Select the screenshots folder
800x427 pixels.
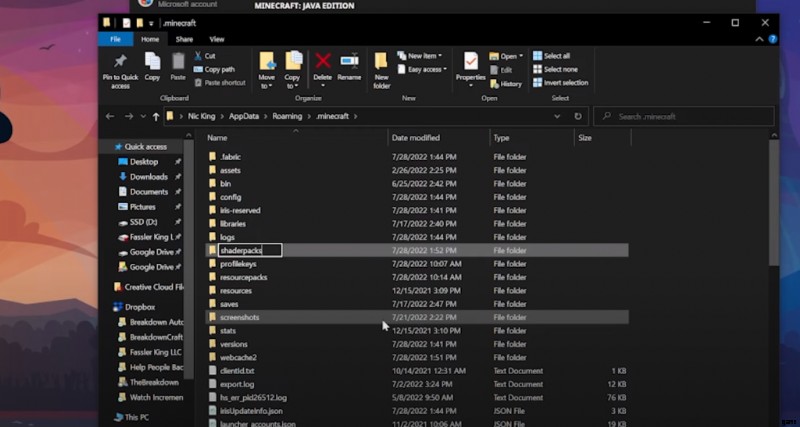[x=240, y=316]
